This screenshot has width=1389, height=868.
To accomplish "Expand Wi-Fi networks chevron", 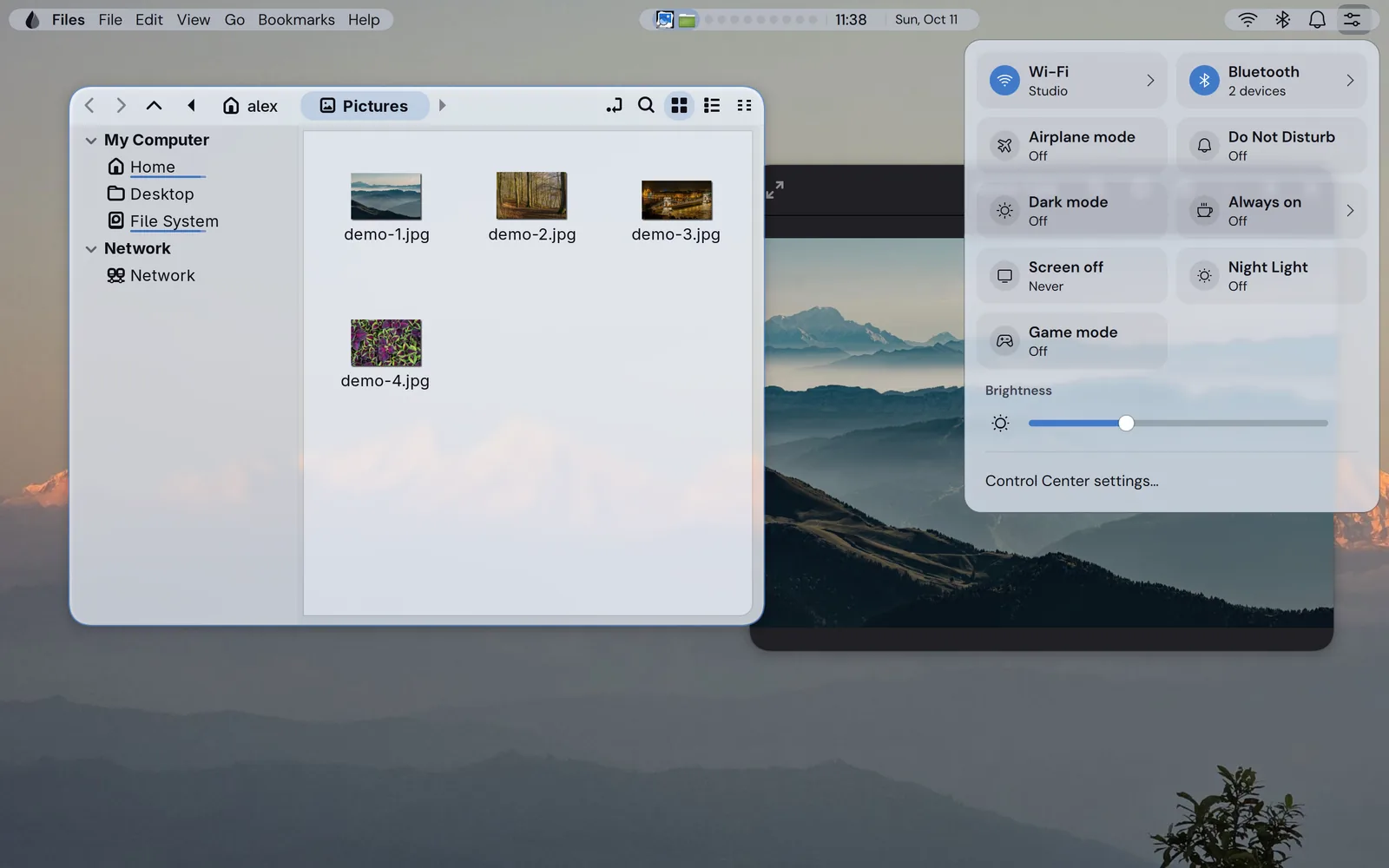I will click(1150, 81).
